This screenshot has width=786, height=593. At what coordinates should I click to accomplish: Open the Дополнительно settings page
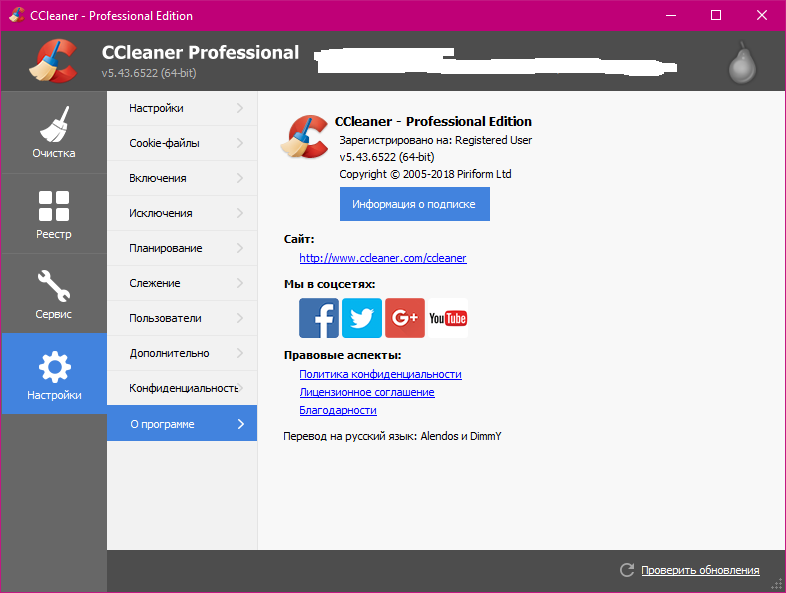(182, 353)
